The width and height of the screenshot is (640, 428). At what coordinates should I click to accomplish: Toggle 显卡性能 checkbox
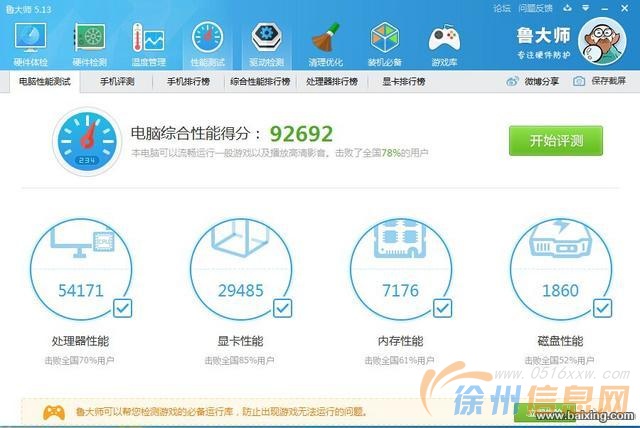pyautogui.click(x=282, y=308)
